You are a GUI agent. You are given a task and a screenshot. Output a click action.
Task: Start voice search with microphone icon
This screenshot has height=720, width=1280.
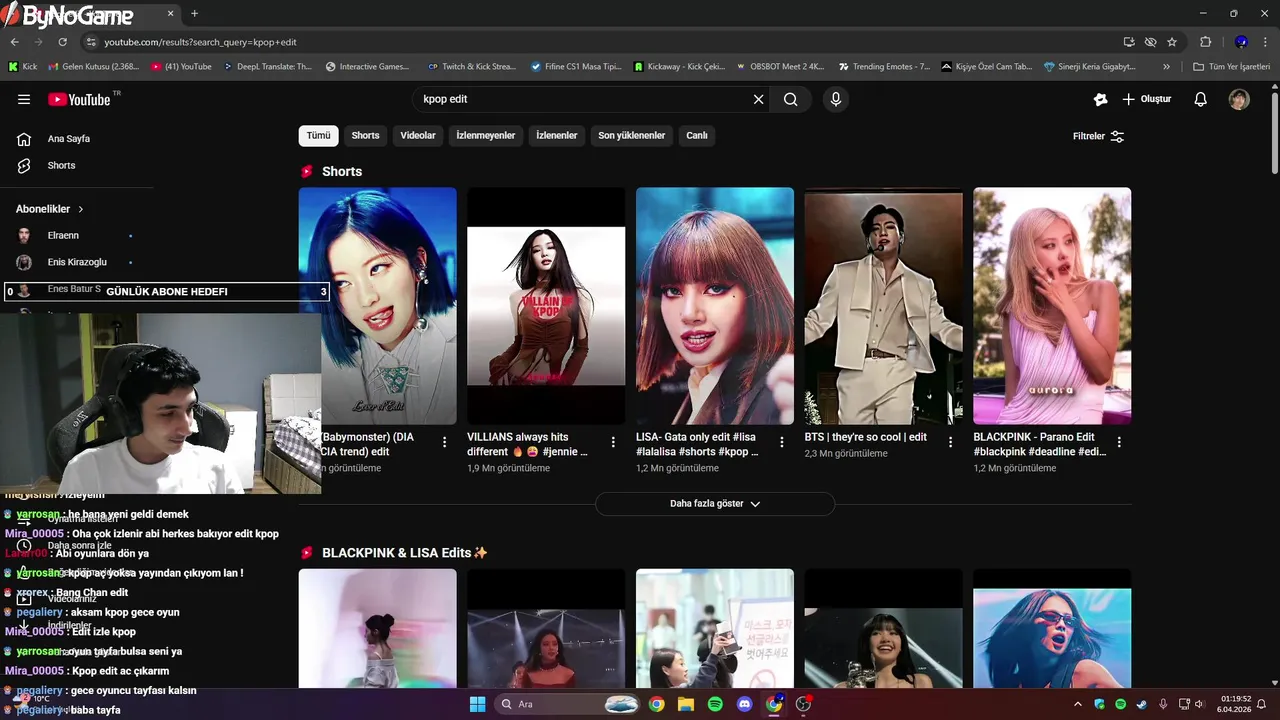point(836,99)
